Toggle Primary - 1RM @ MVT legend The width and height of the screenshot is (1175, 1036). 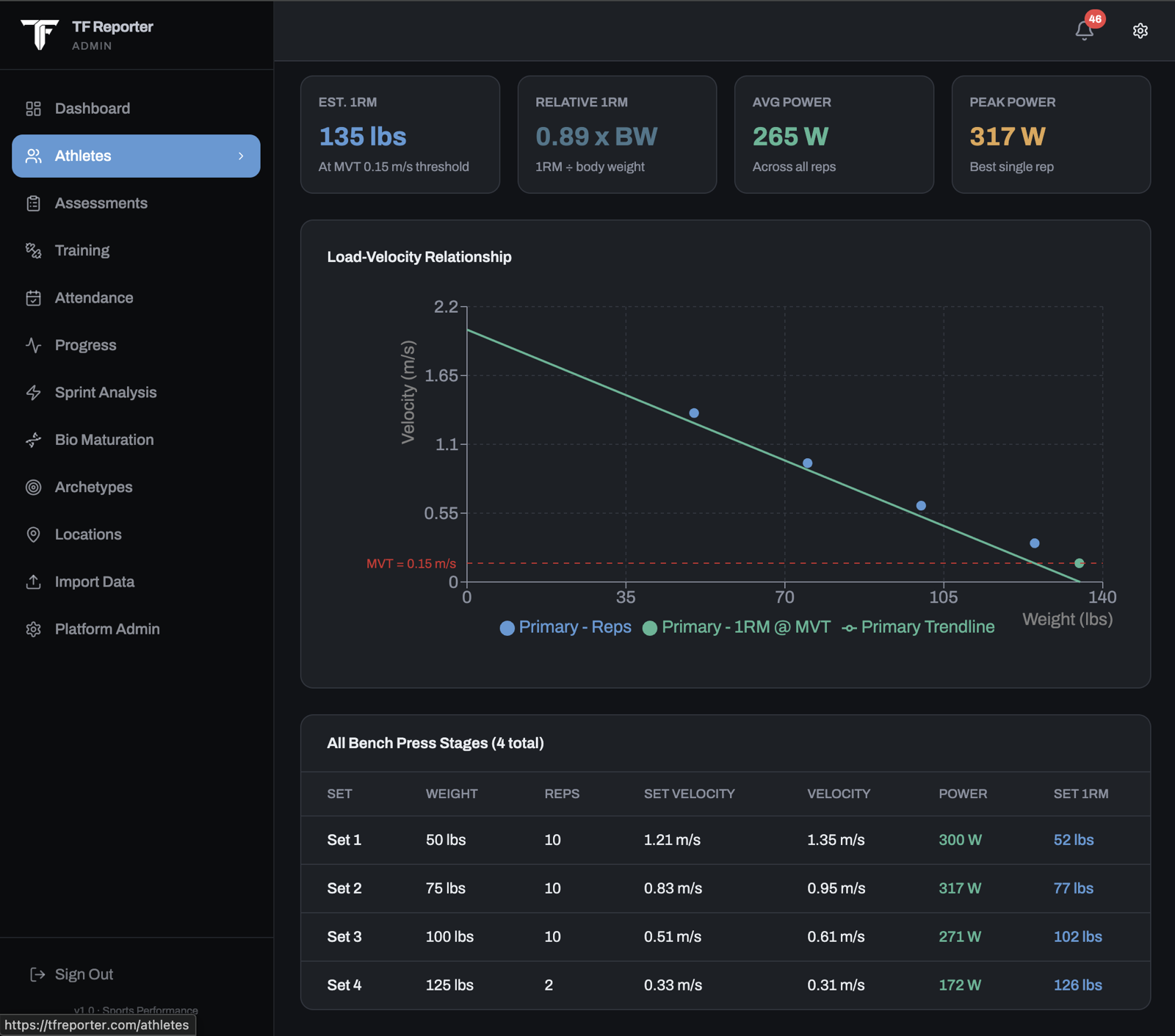click(737, 627)
